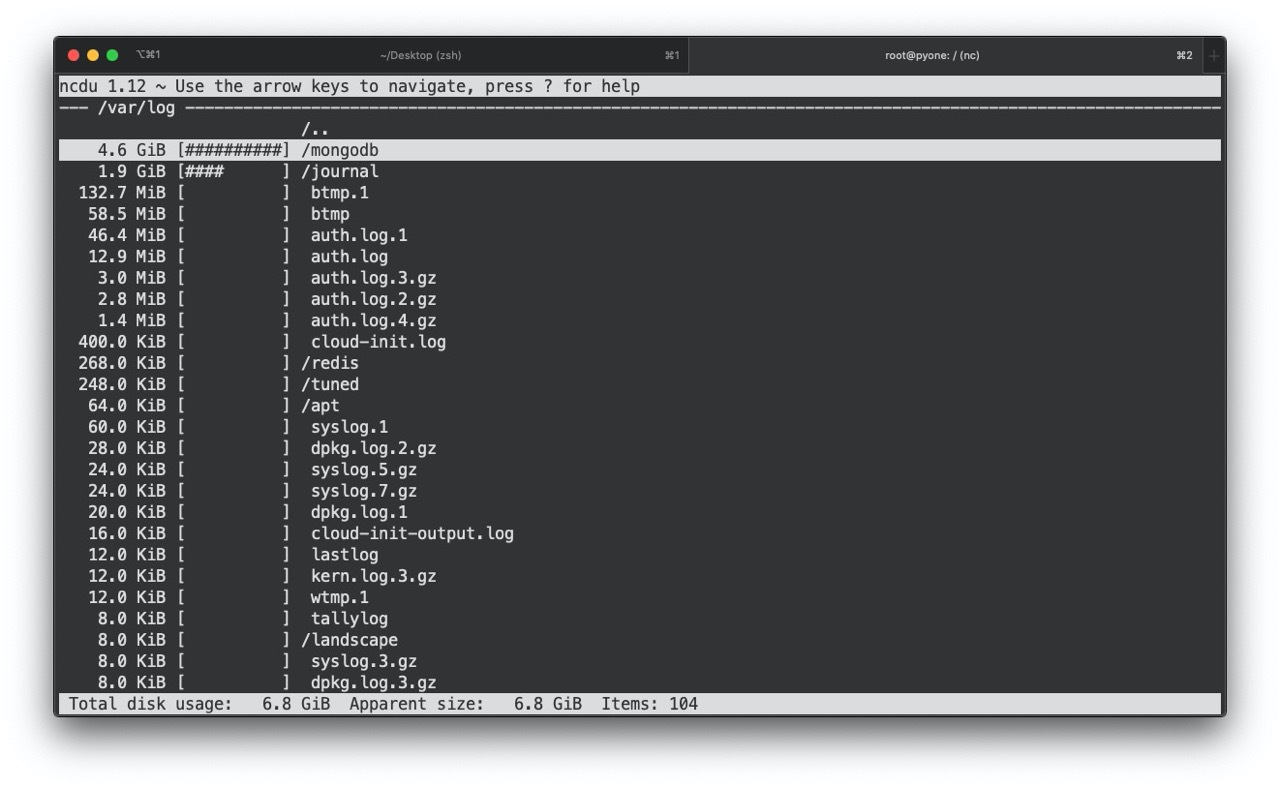
Task: Click the red close window button
Action: [73, 55]
